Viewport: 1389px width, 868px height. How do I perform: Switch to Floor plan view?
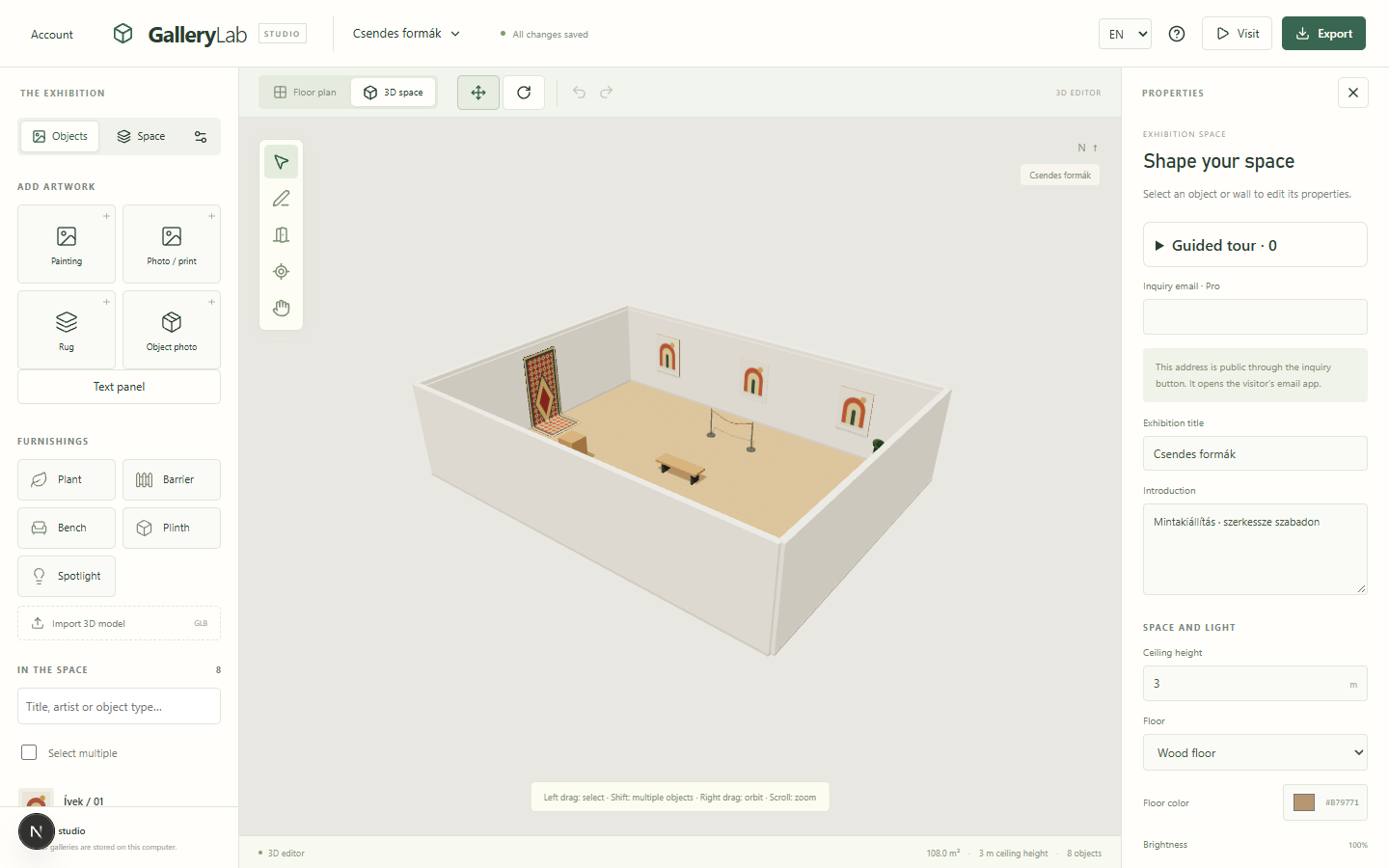coord(305,93)
